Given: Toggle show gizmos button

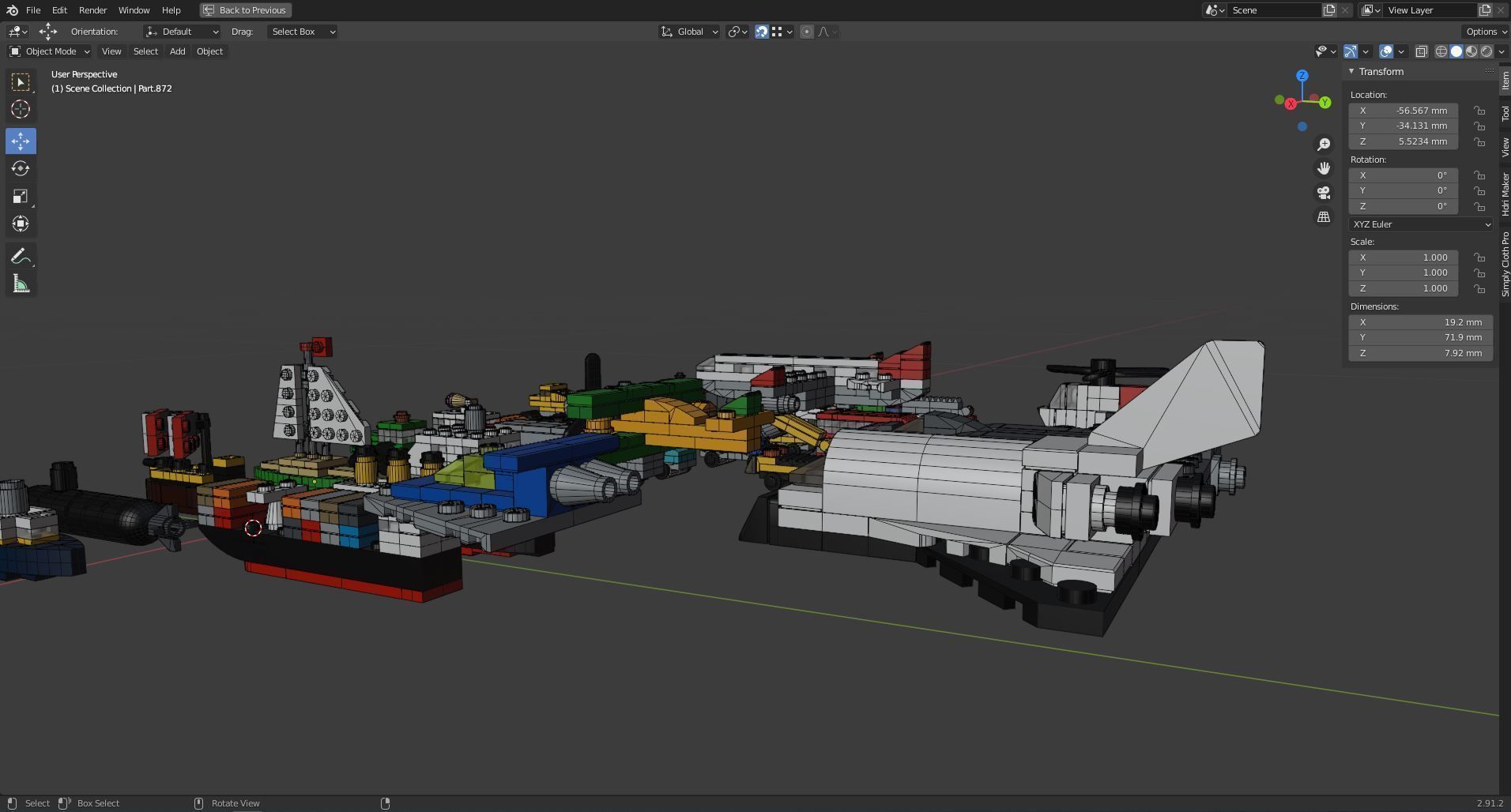Looking at the screenshot, I should 1351,51.
